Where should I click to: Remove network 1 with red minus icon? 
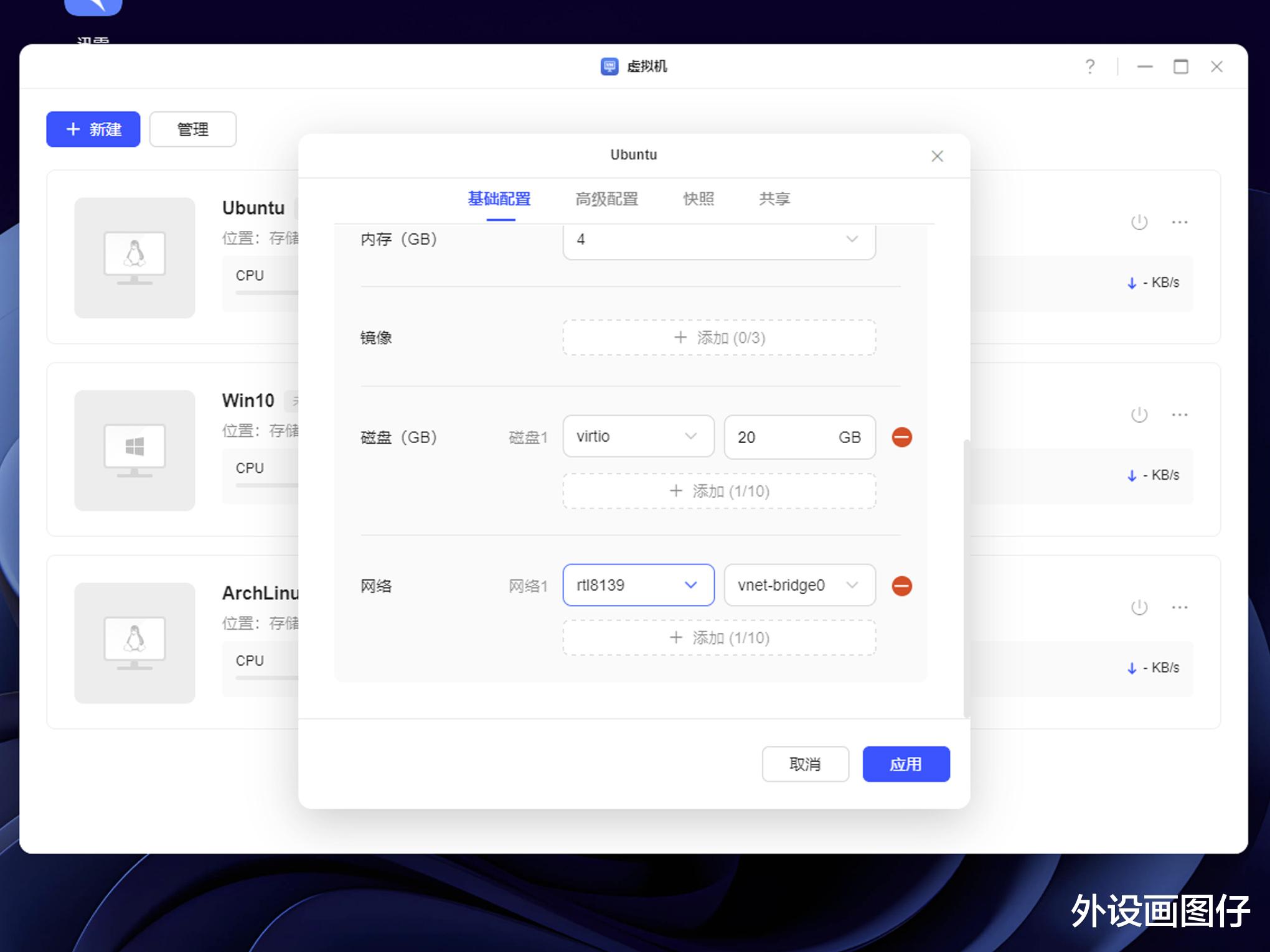[x=901, y=586]
